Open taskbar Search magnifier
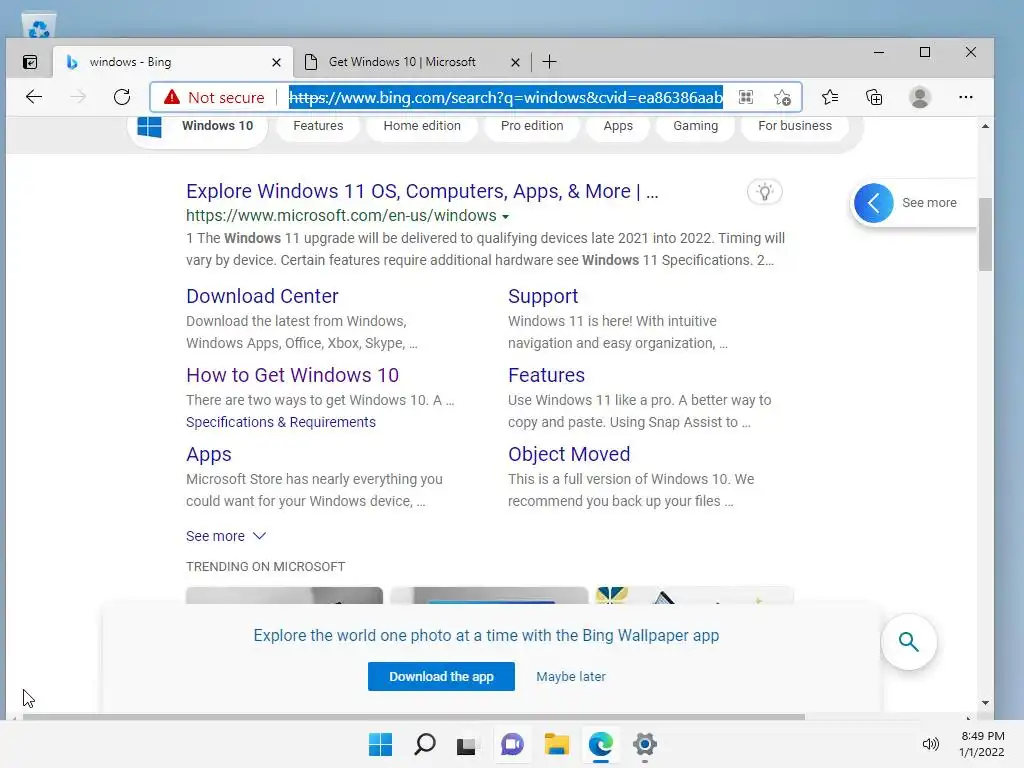 point(424,744)
